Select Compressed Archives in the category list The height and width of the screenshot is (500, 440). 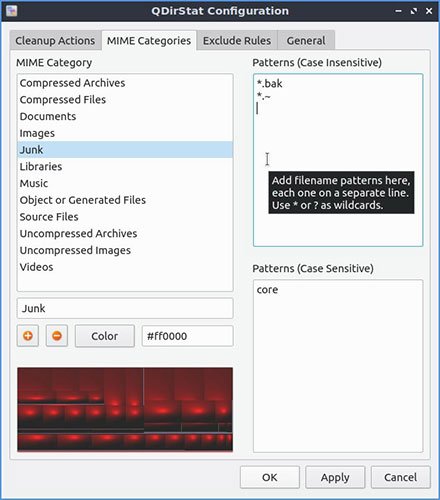[x=125, y=83]
